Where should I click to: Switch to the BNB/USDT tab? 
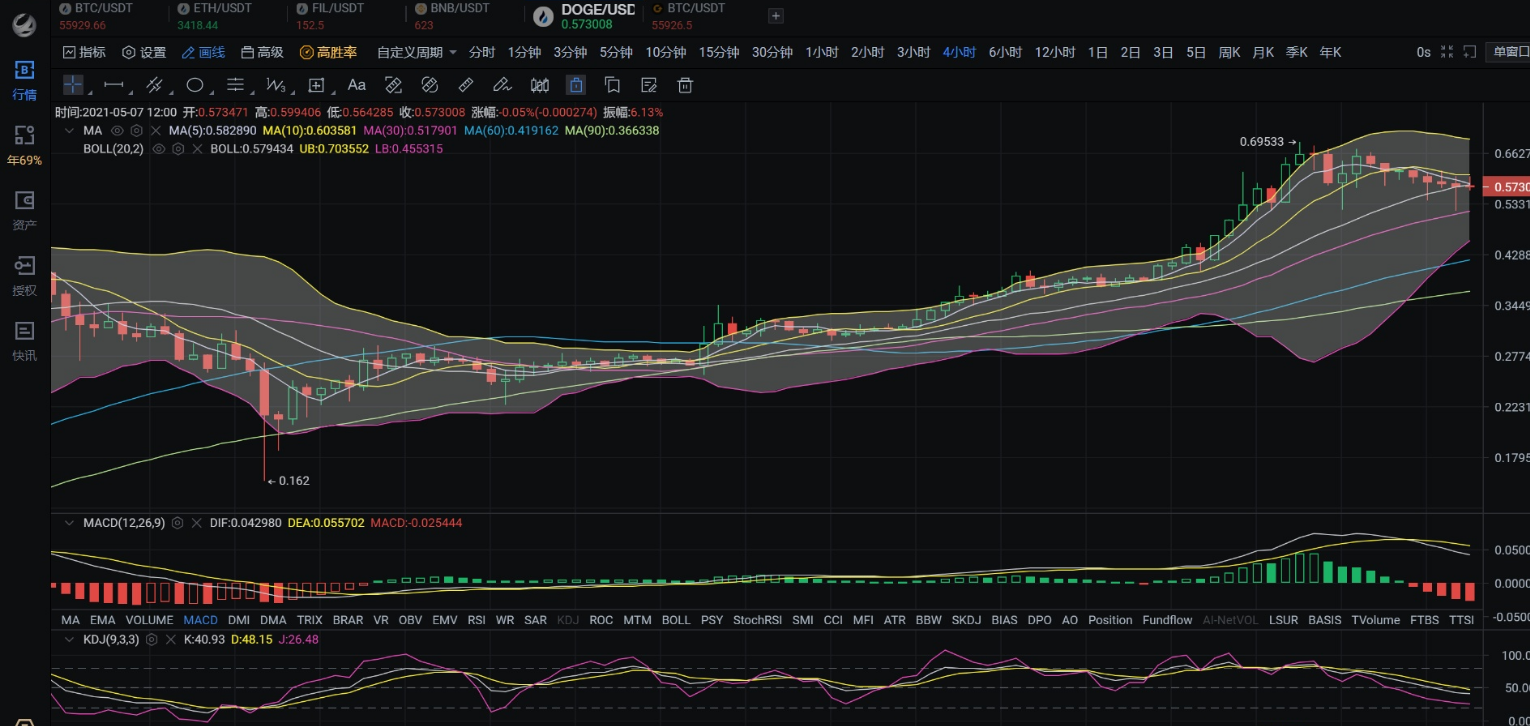coord(452,16)
